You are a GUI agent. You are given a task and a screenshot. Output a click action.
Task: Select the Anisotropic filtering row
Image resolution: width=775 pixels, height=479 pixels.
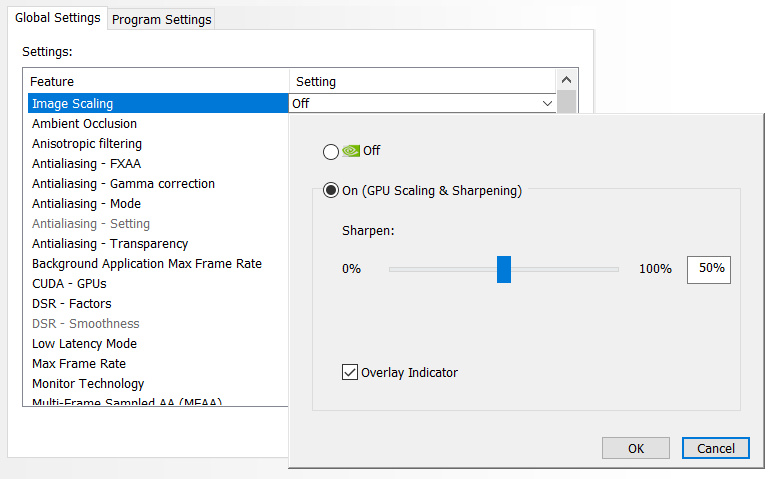pos(87,144)
